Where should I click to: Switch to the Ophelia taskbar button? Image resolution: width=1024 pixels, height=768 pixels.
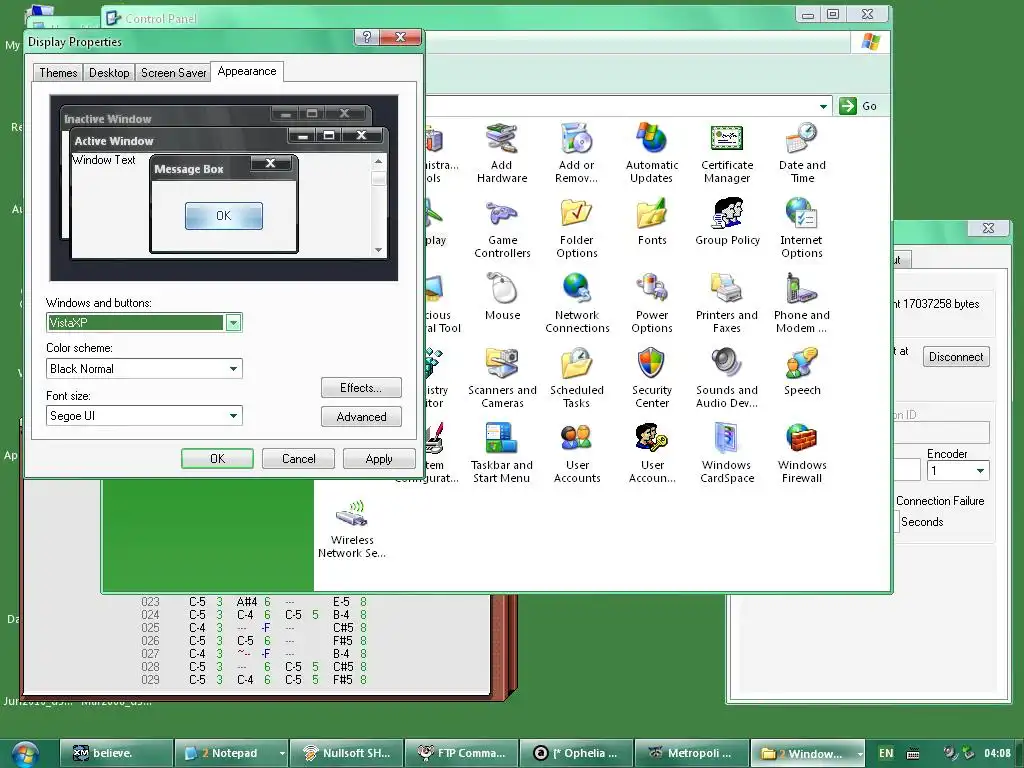point(576,753)
